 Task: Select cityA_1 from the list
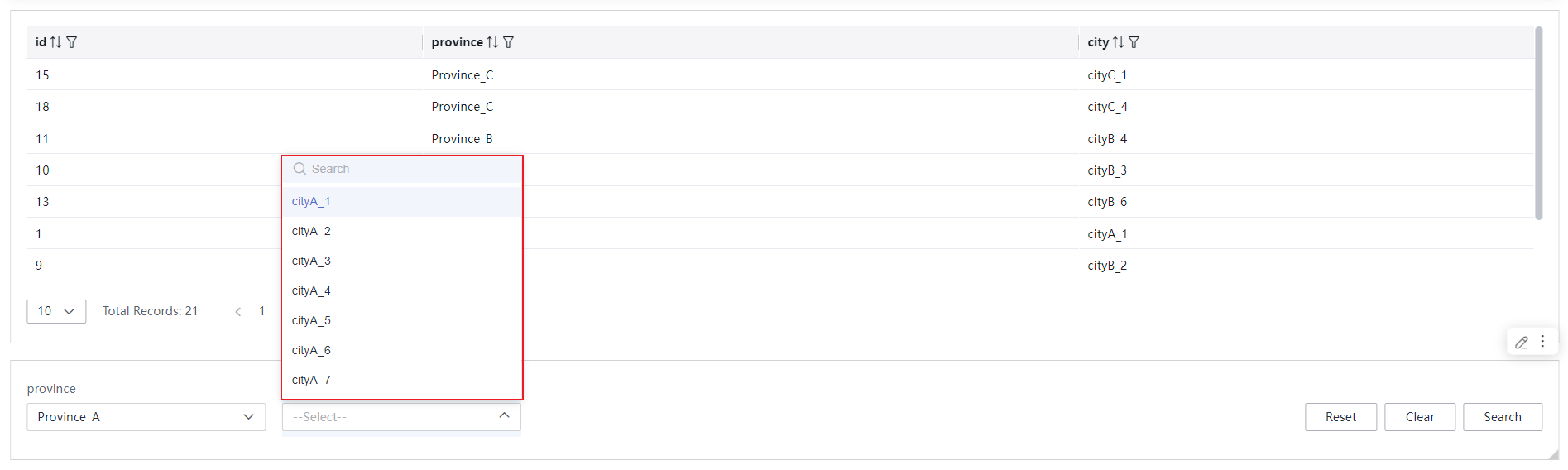click(402, 201)
